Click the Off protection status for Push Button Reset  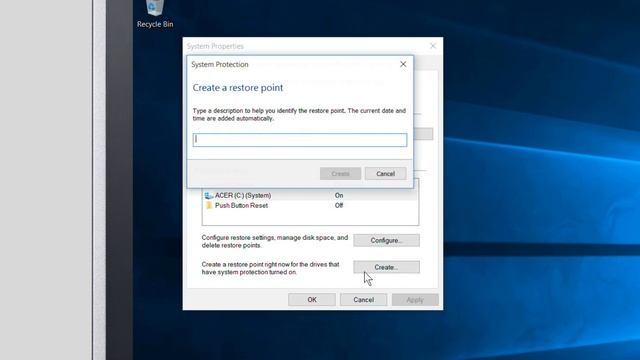click(x=339, y=206)
